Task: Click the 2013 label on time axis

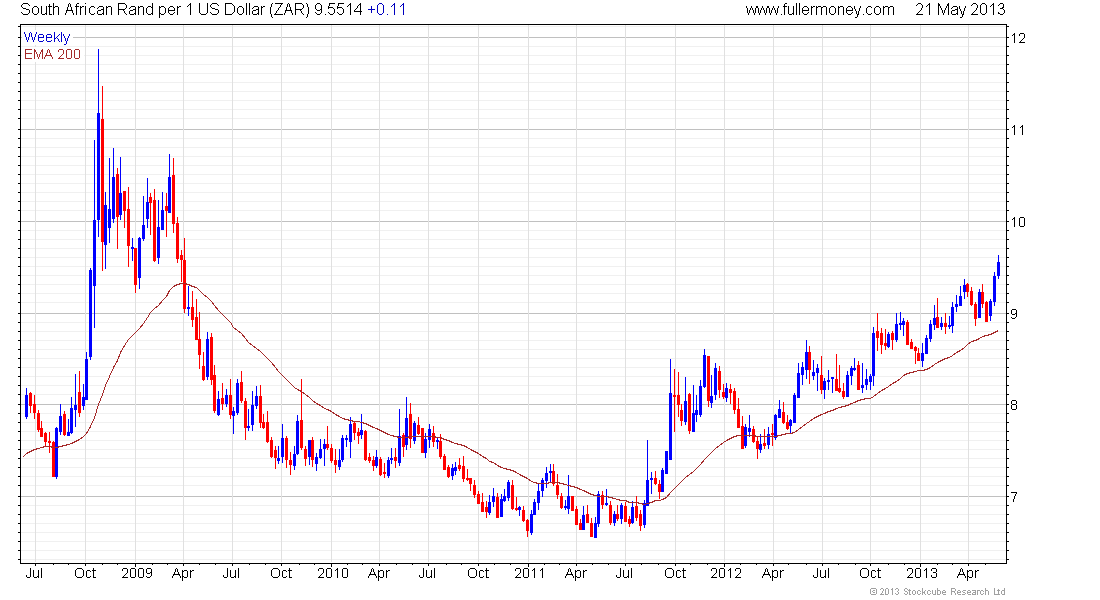Action: 922,573
